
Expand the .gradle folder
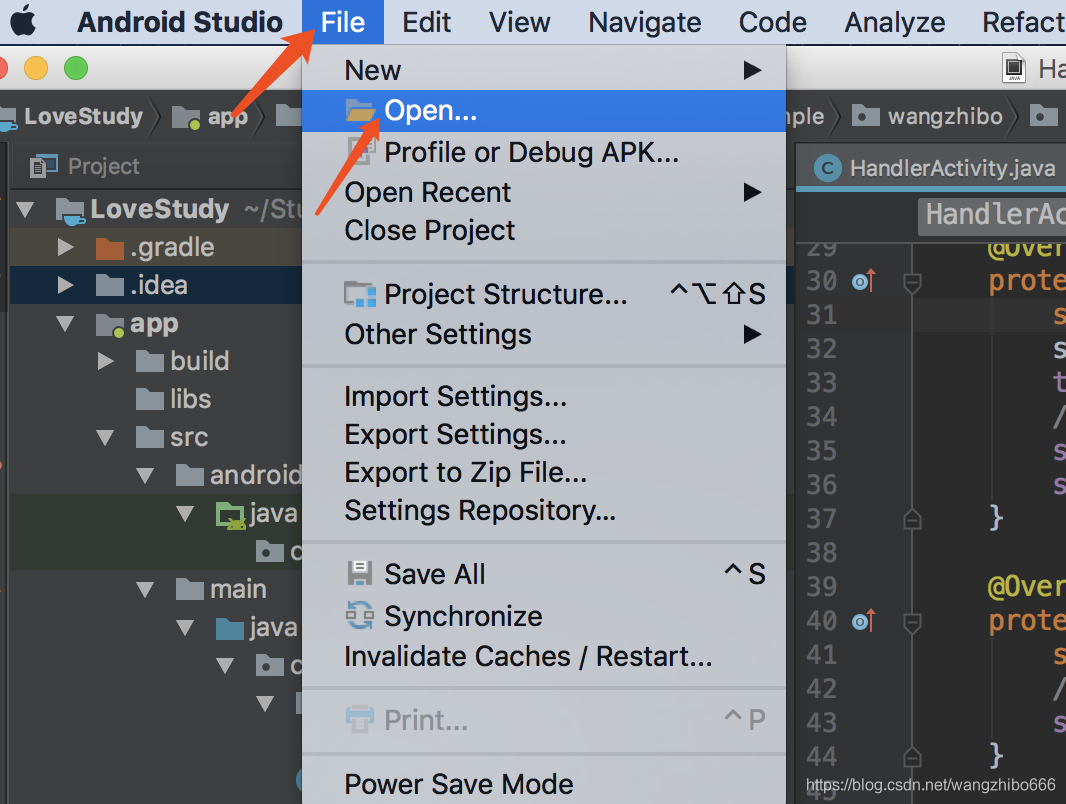coord(65,247)
